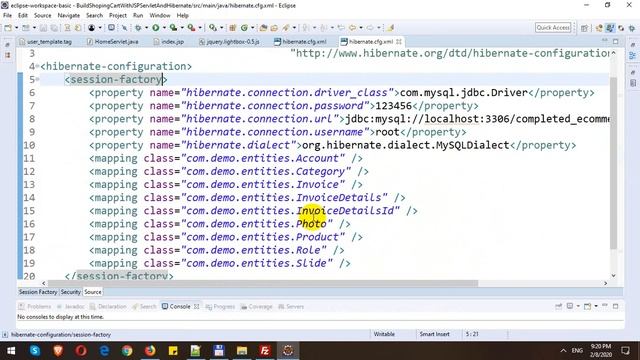Open Firefox from the taskbar
This screenshot has width=640, height=360.
pos(150,351)
